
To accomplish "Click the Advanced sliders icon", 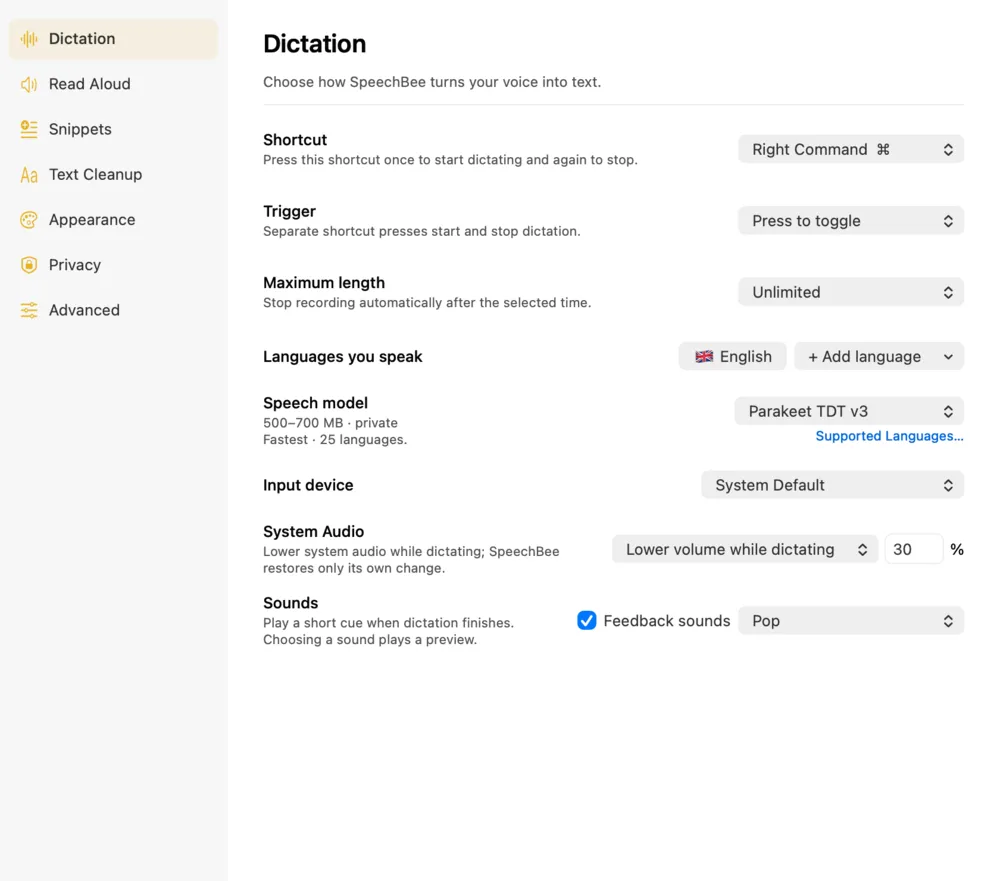I will coord(29,310).
